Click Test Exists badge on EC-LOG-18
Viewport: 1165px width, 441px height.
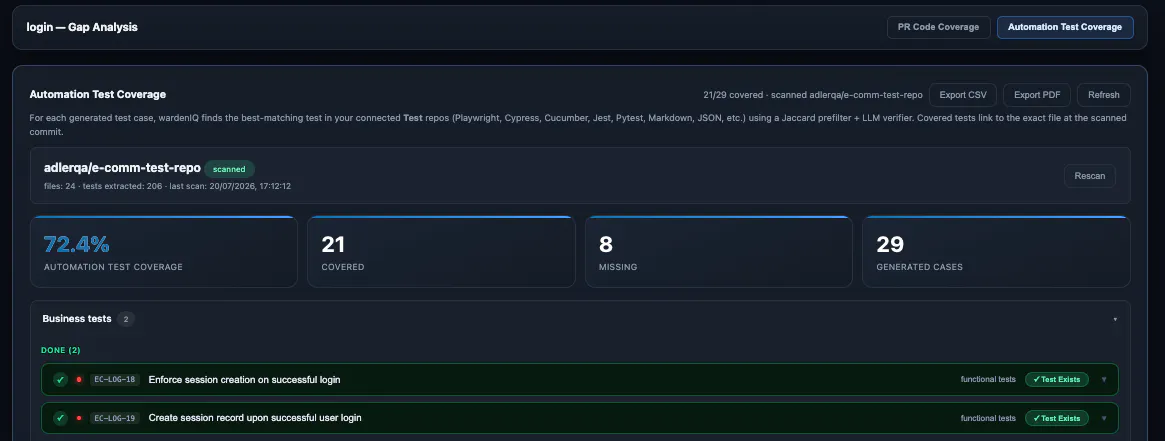point(1057,379)
